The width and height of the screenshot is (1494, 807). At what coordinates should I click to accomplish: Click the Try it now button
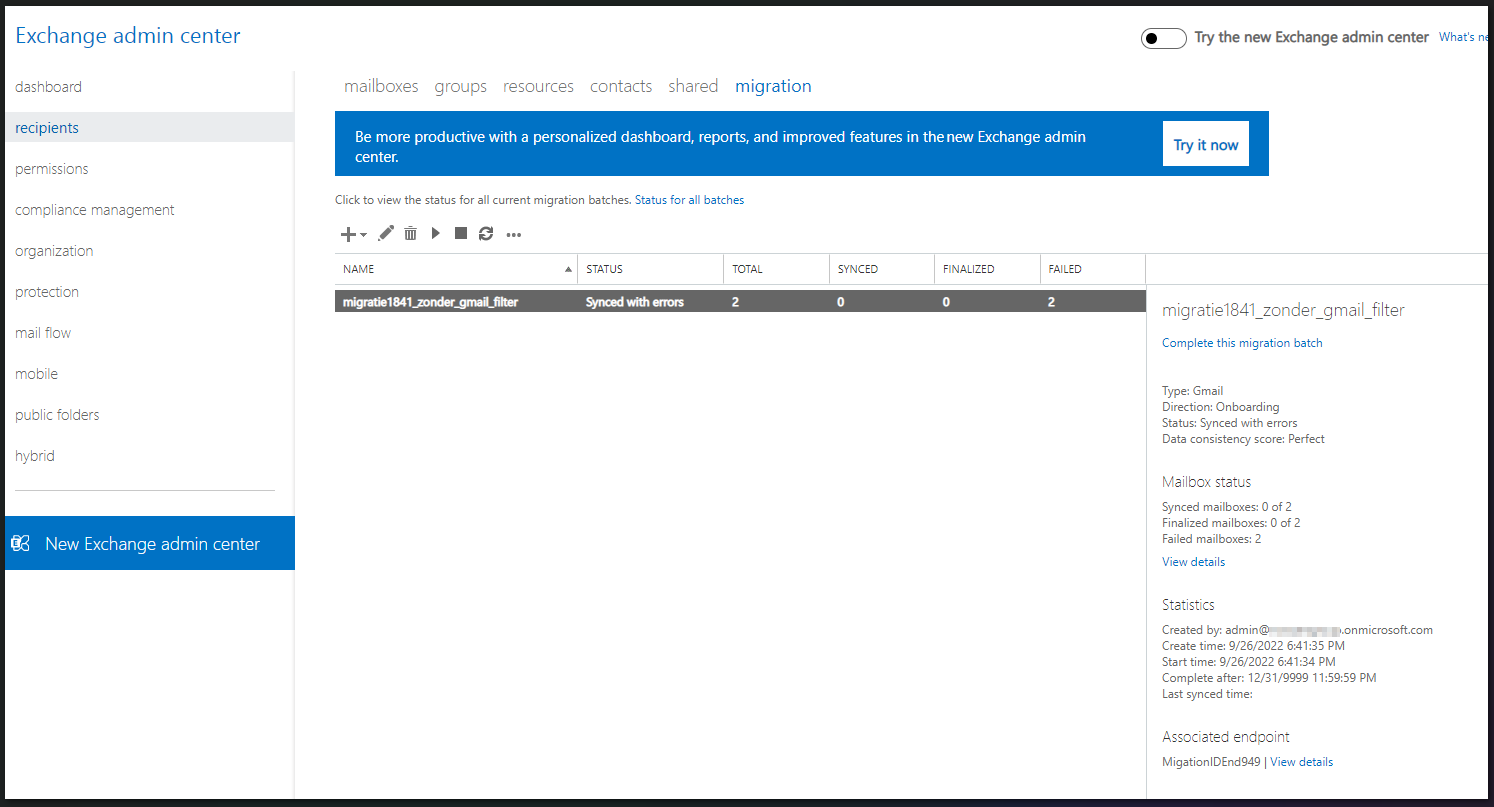pos(1206,144)
